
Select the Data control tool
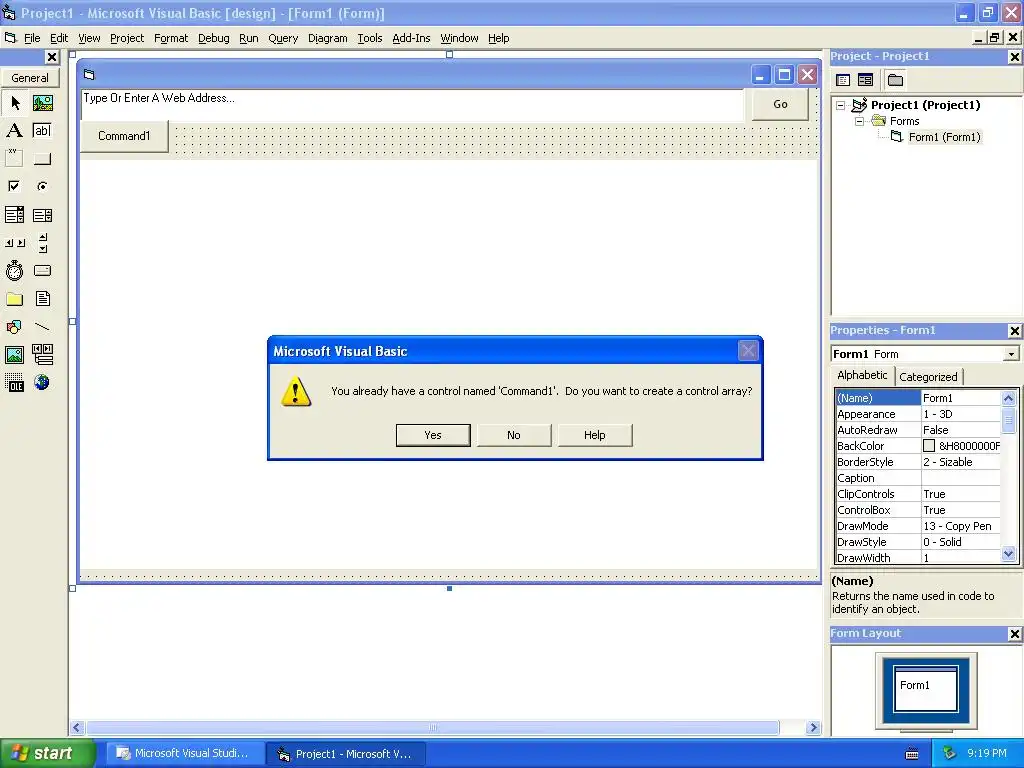(x=42, y=355)
